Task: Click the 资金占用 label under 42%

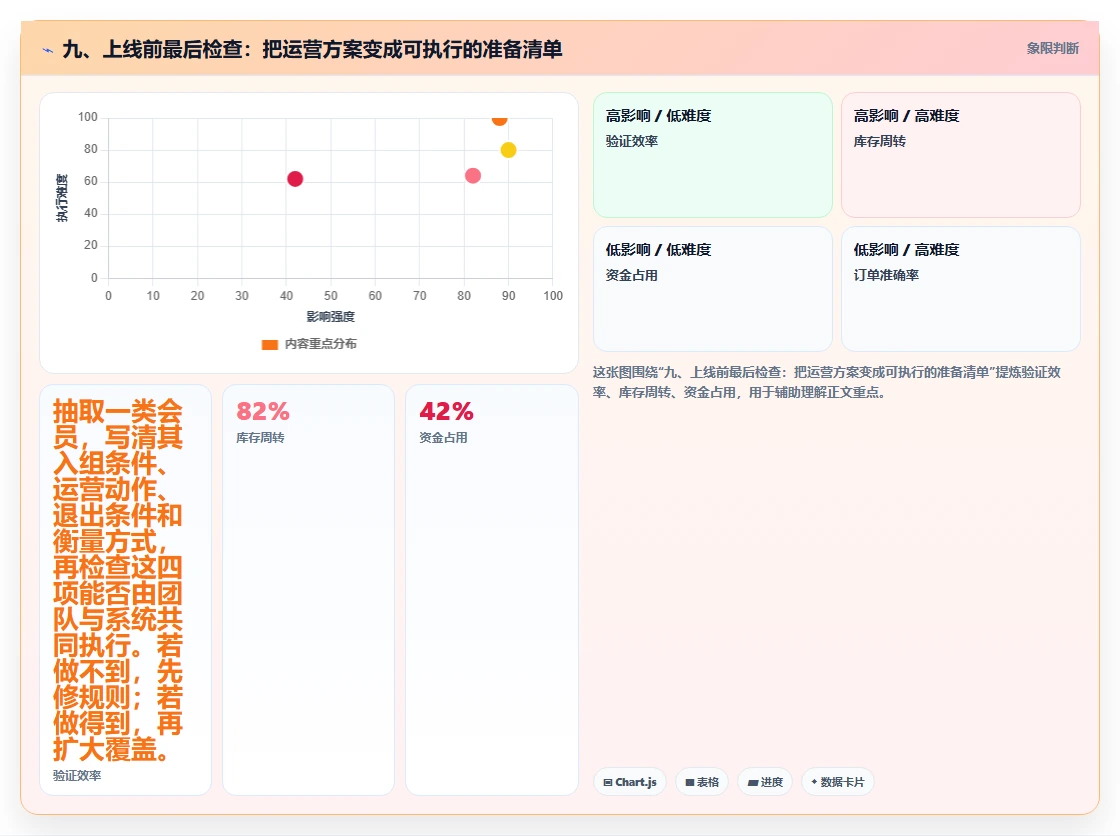Action: 443,437
